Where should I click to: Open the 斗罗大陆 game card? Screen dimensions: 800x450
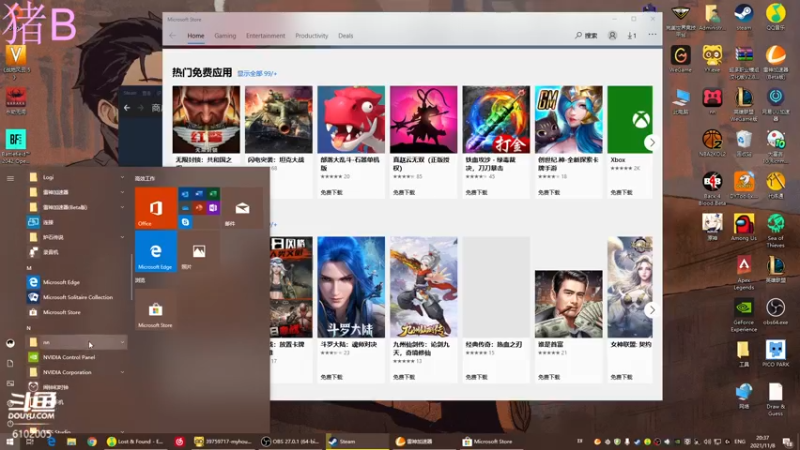click(x=351, y=309)
